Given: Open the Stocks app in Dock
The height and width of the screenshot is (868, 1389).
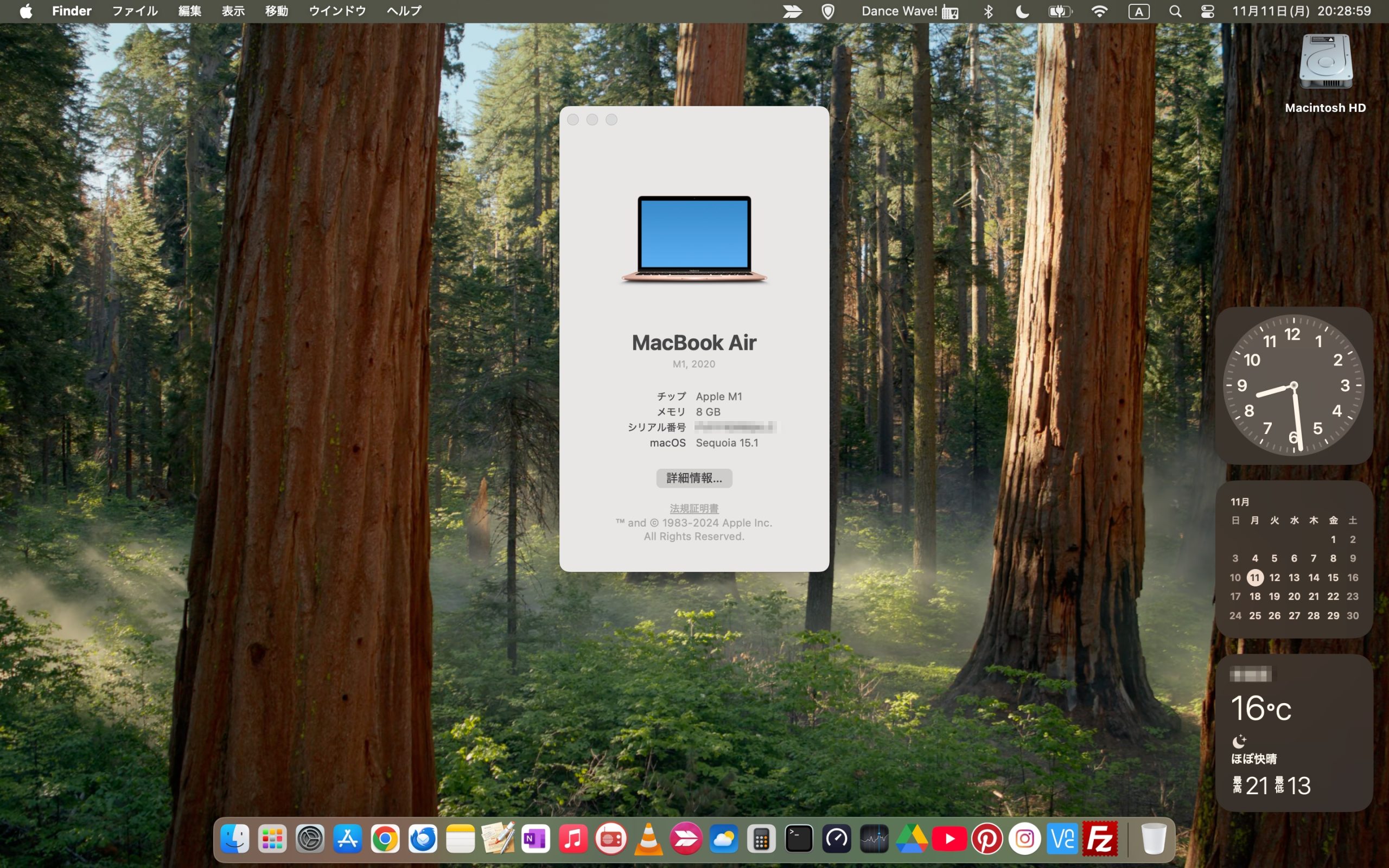Looking at the screenshot, I should tap(874, 839).
